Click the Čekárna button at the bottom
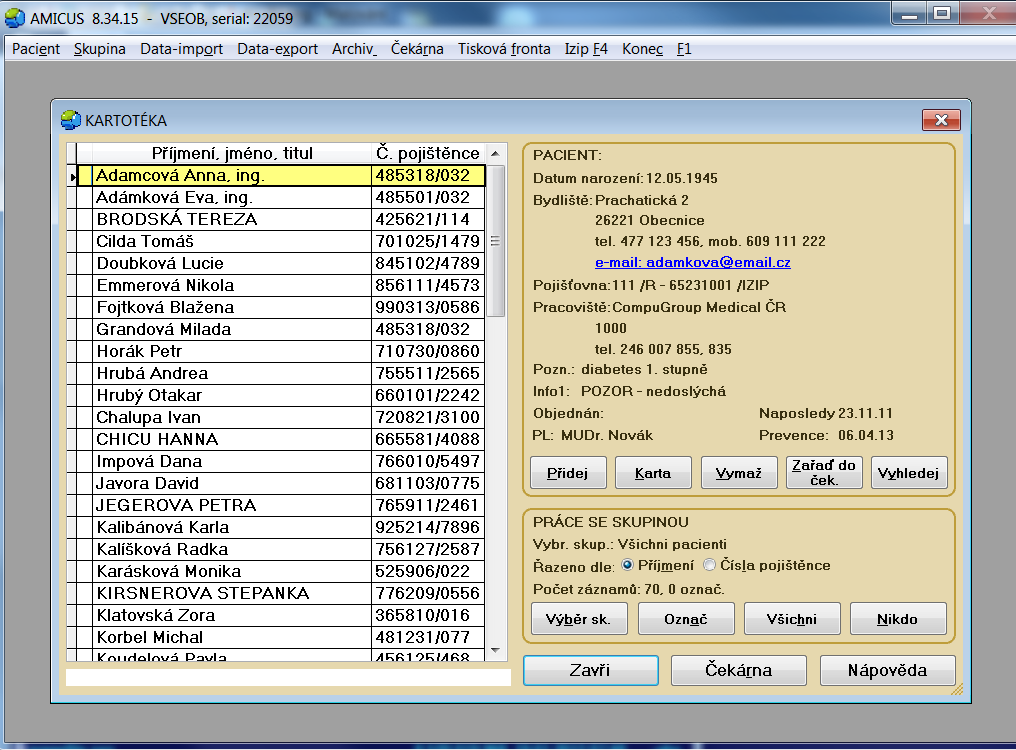The height and width of the screenshot is (750, 1016). [739, 670]
